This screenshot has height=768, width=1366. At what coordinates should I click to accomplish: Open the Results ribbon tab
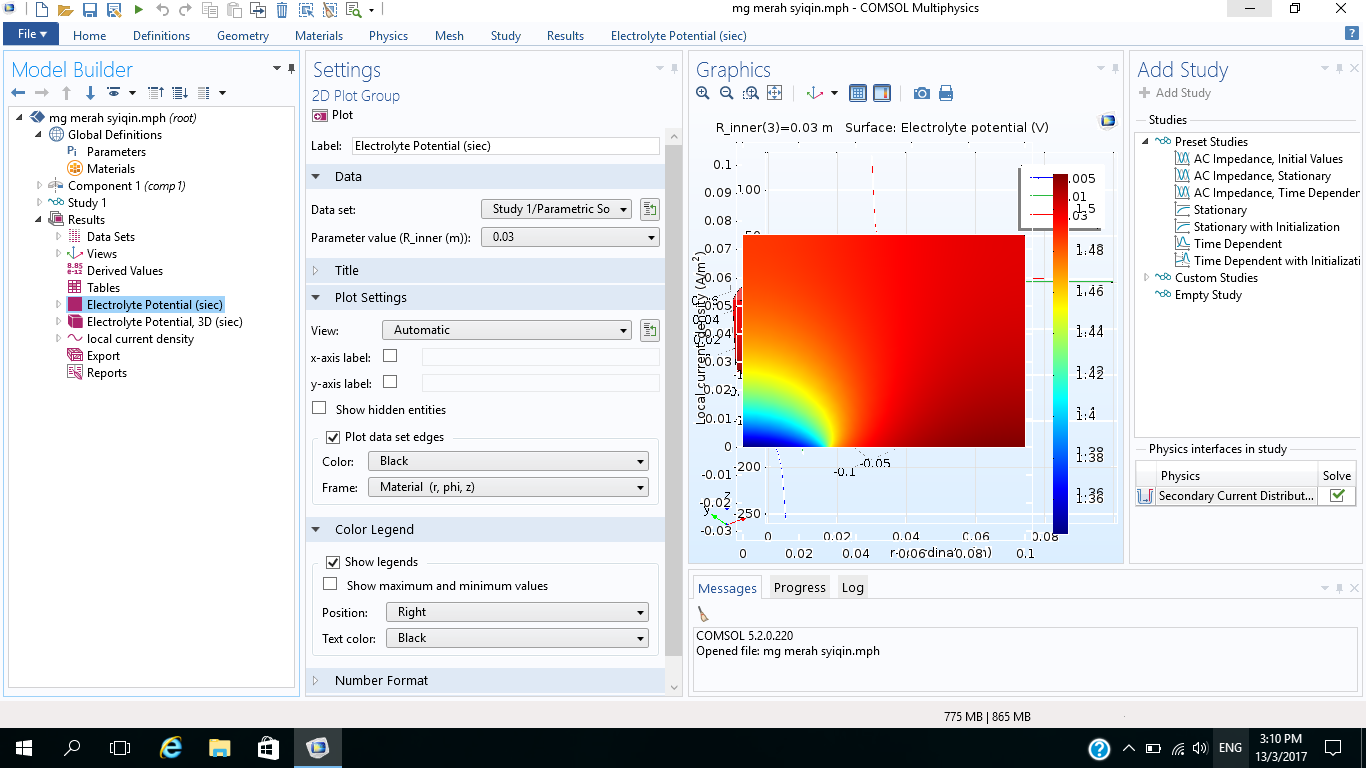coord(565,35)
